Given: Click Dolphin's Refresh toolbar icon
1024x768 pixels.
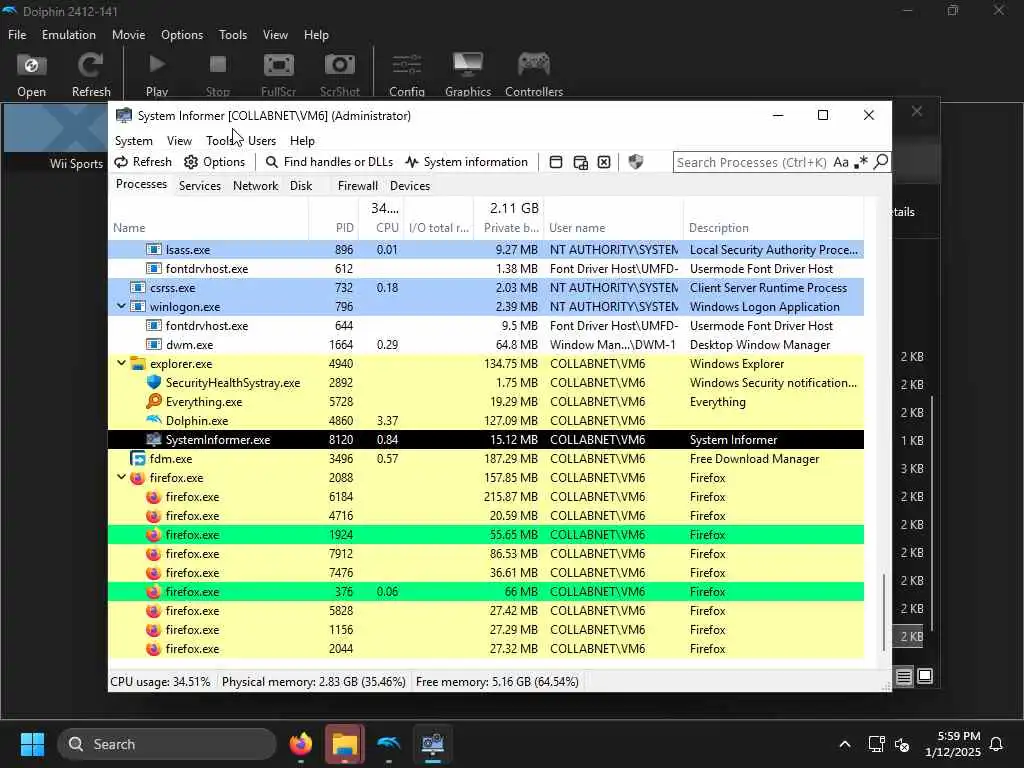Looking at the screenshot, I should [x=91, y=65].
